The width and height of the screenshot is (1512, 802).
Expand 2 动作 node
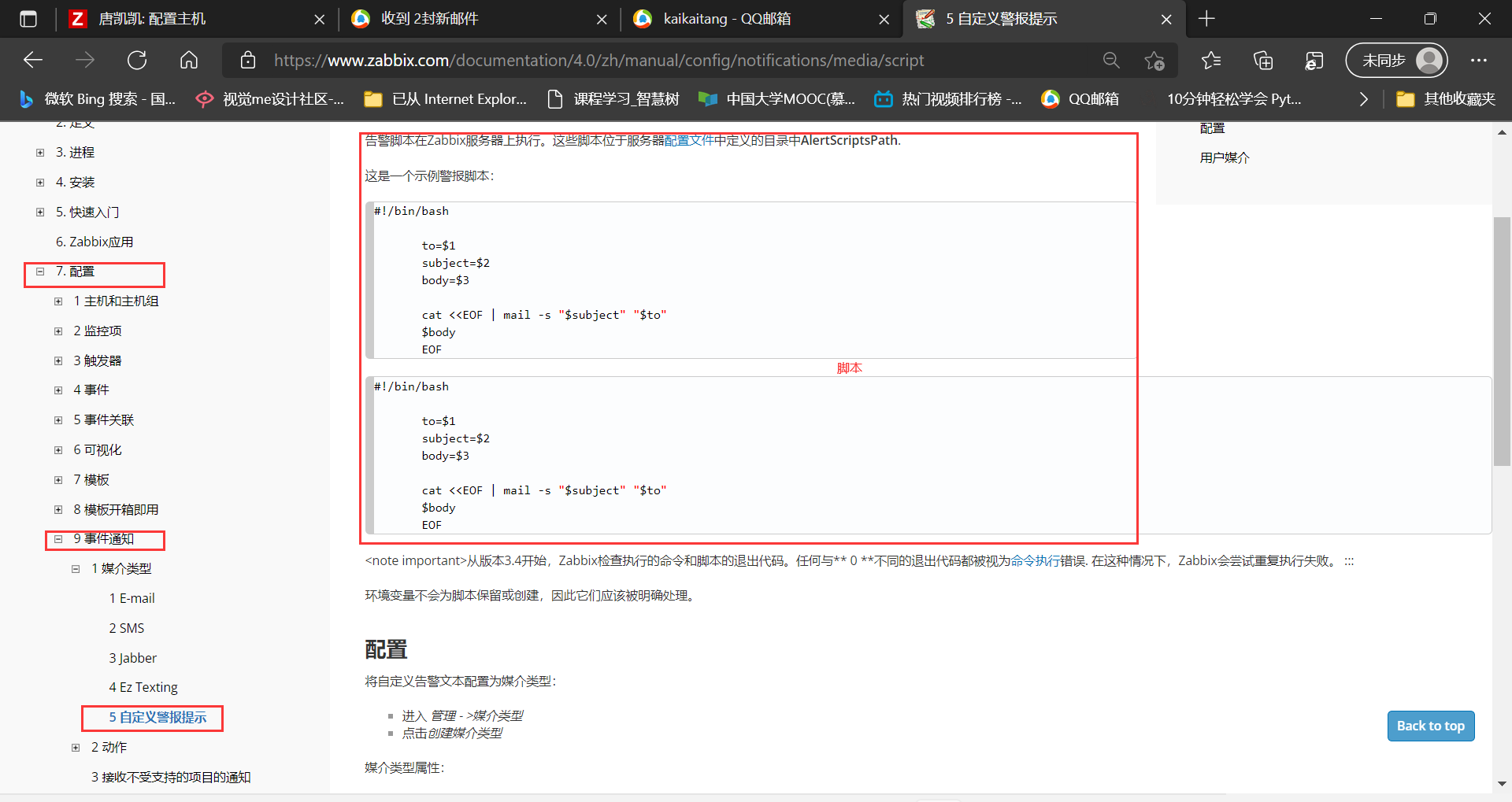click(x=76, y=748)
